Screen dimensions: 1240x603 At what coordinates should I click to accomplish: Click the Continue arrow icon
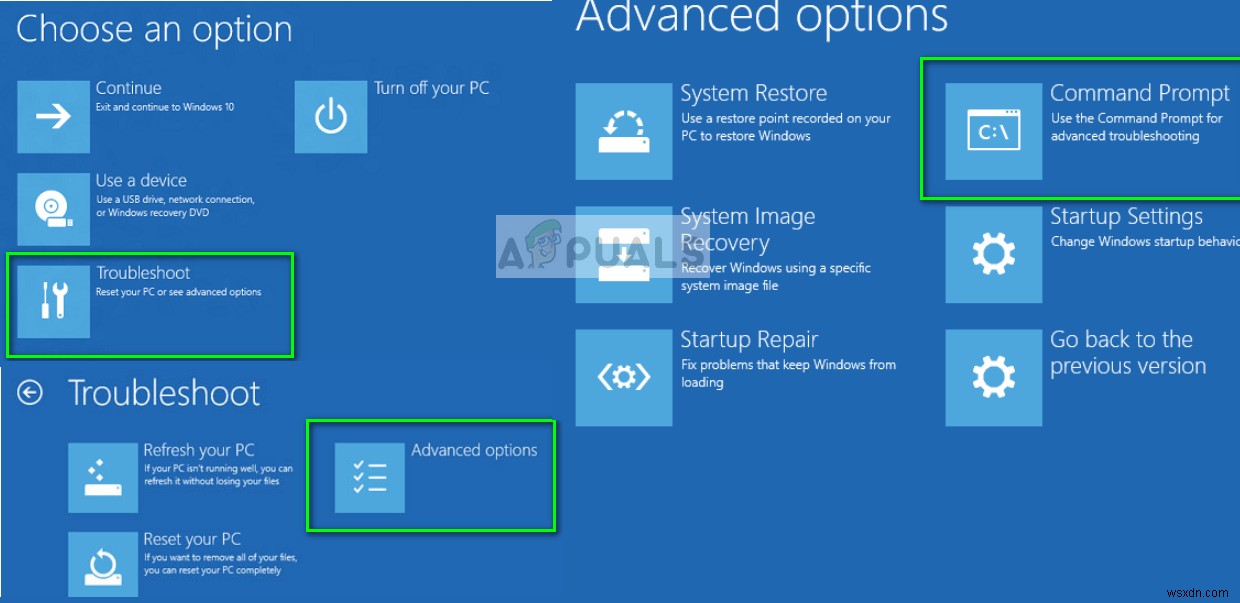[x=52, y=116]
